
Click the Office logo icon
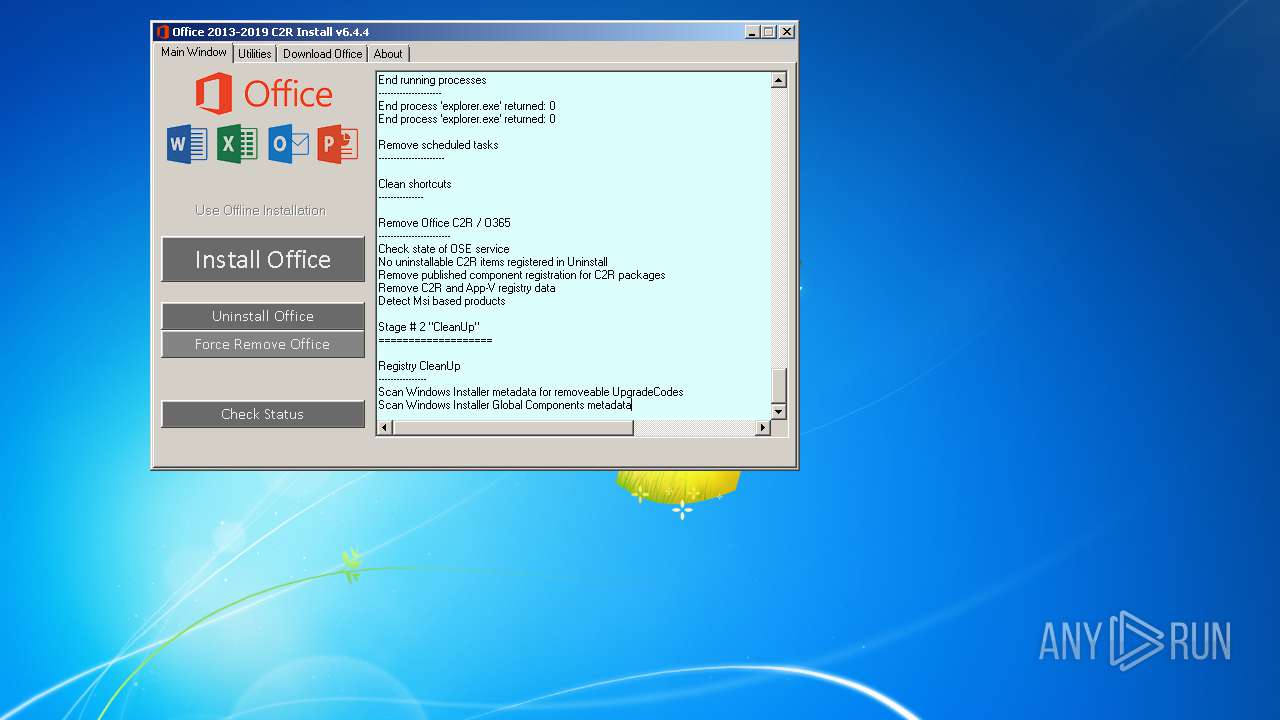pyautogui.click(x=264, y=94)
